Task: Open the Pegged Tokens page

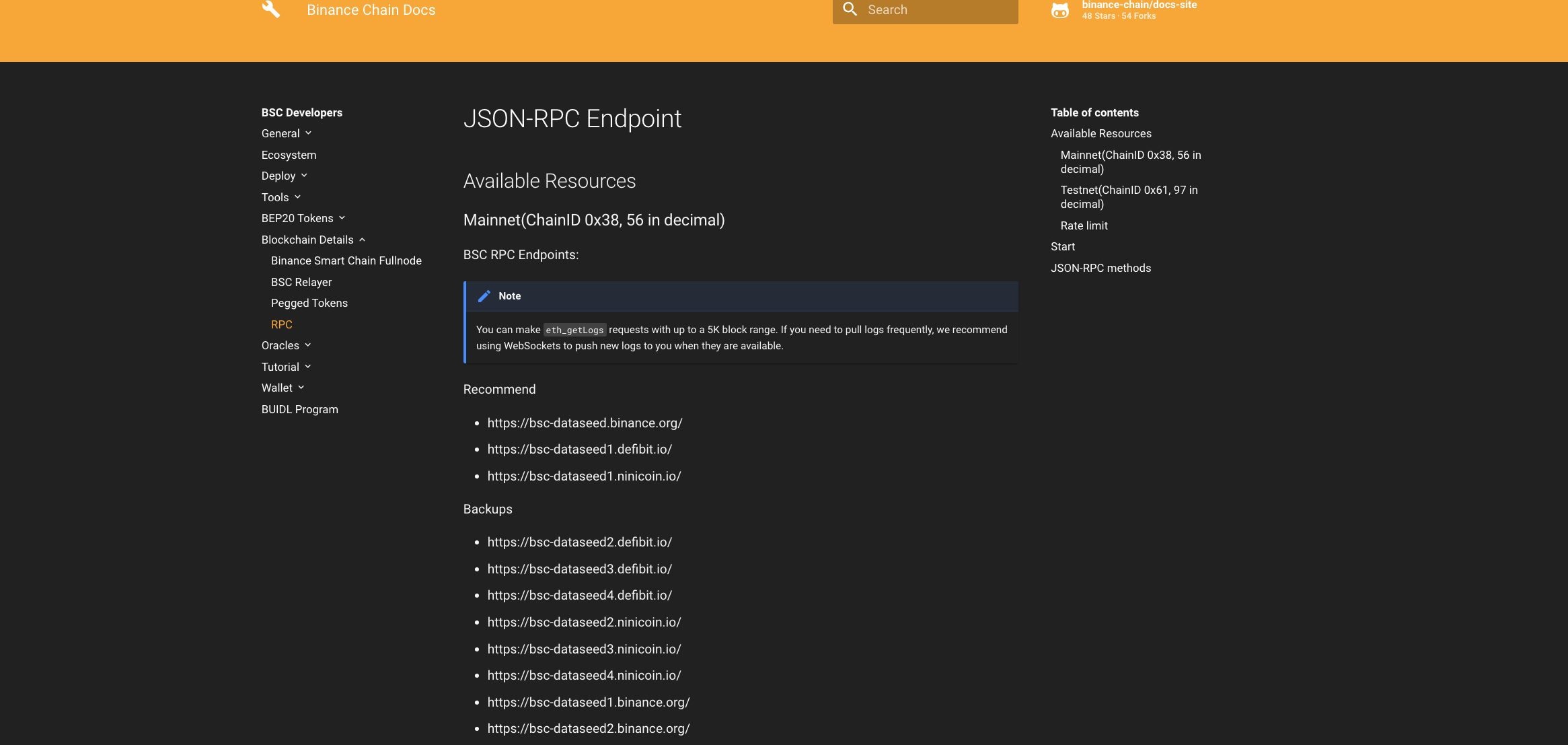Action: click(x=309, y=303)
